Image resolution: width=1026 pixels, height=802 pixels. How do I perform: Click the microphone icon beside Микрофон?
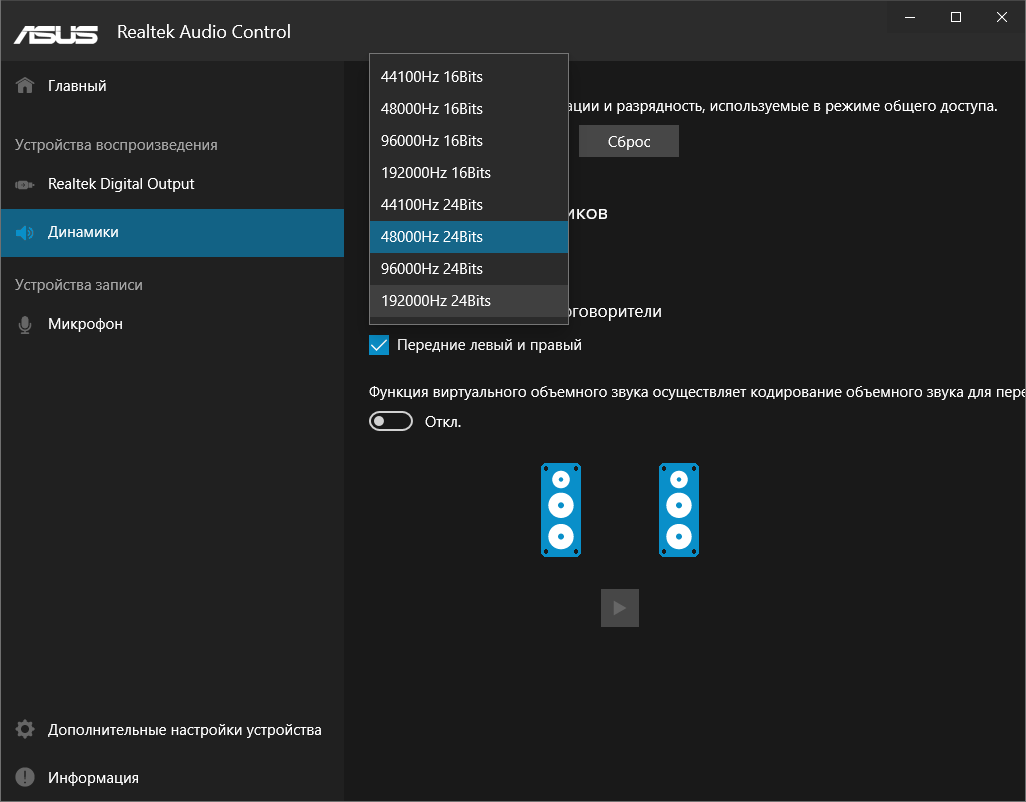(25, 324)
